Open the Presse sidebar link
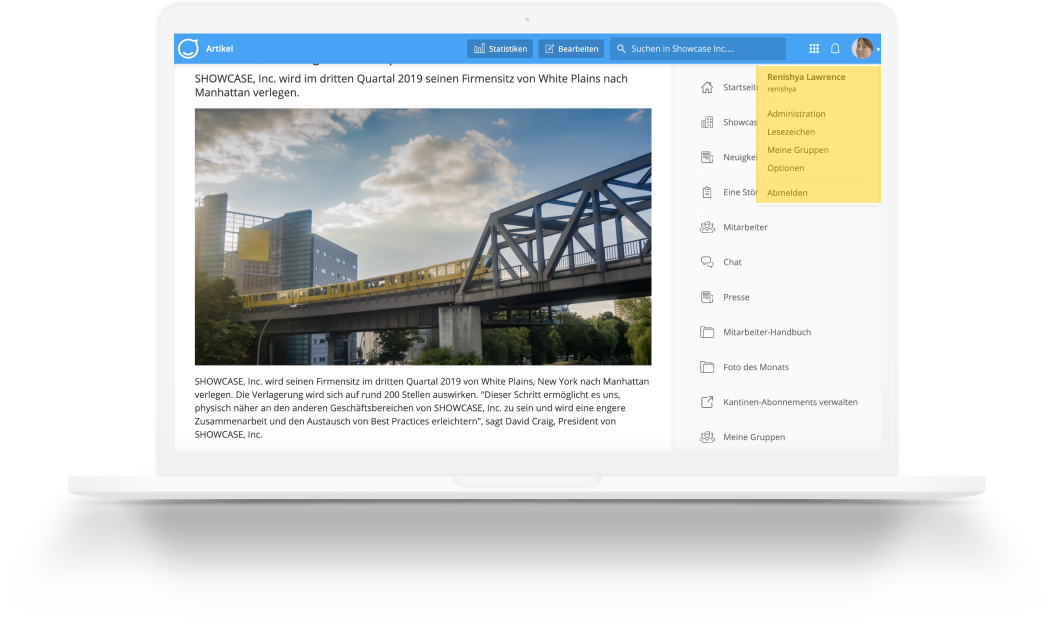1055x634 pixels. point(736,297)
